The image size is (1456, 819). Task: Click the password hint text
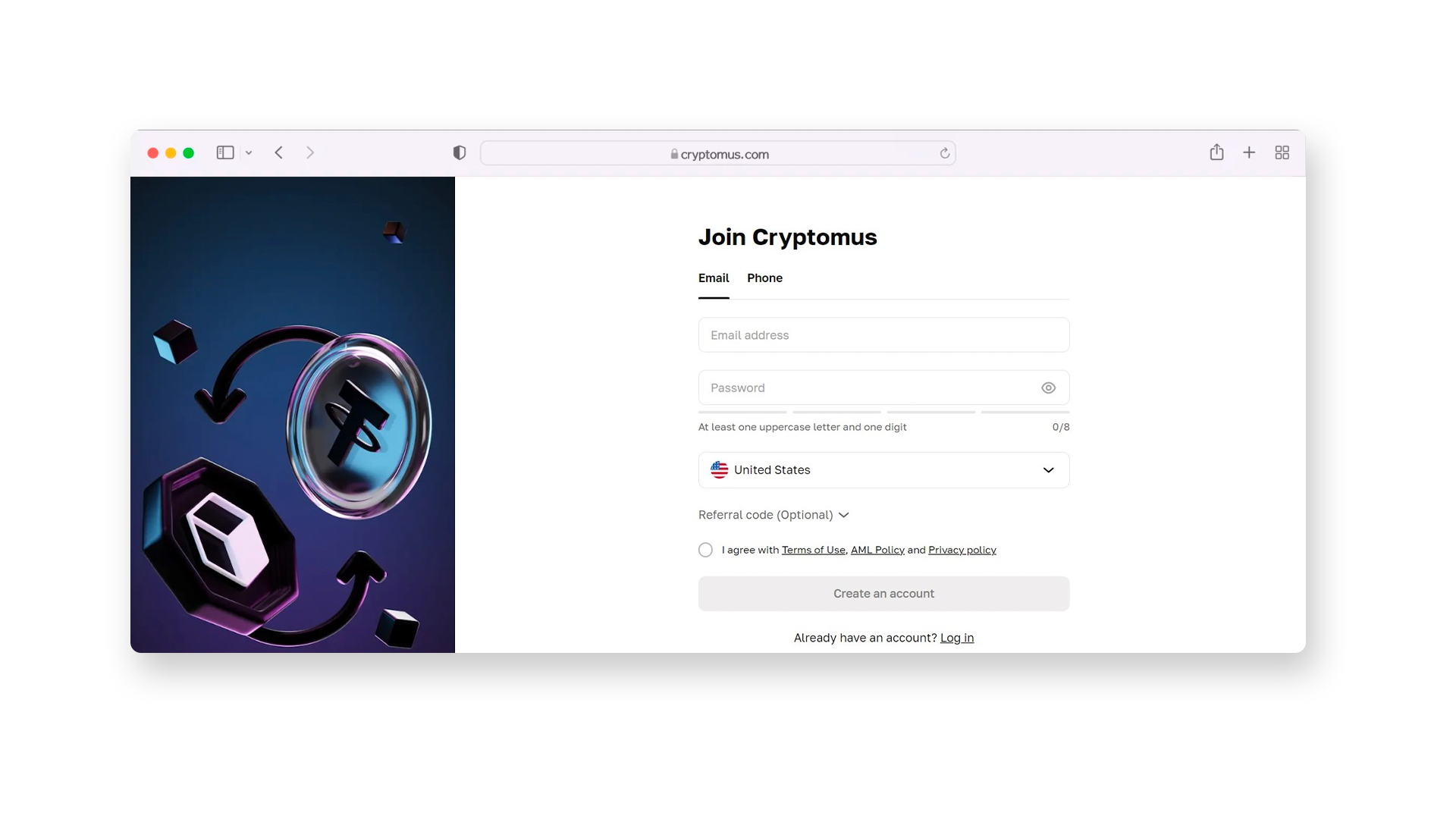pyautogui.click(x=802, y=427)
